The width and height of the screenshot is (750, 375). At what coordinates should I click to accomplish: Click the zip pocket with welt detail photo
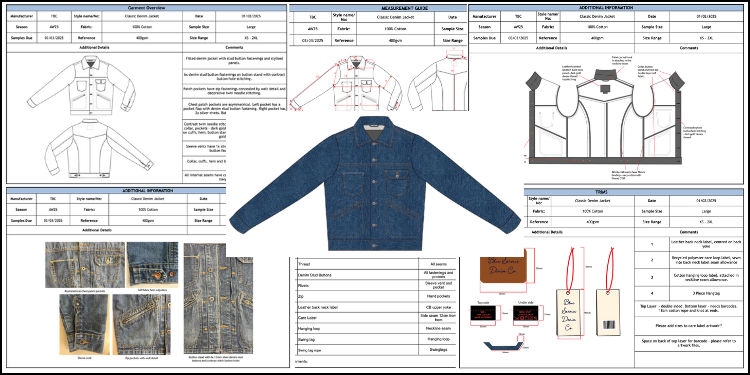[142, 324]
